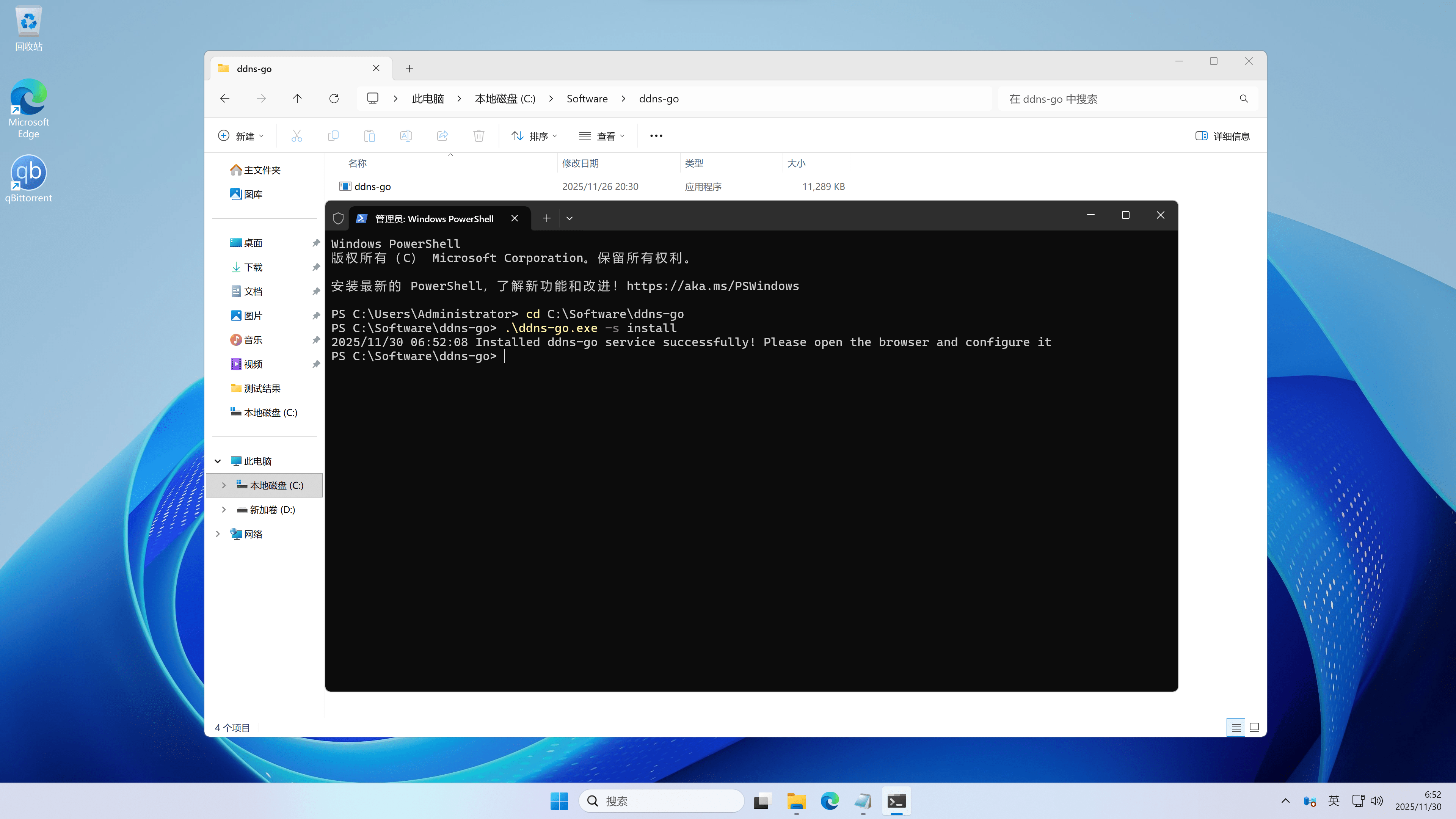Click the Cut scissors icon
1456x819 pixels.
point(297,136)
